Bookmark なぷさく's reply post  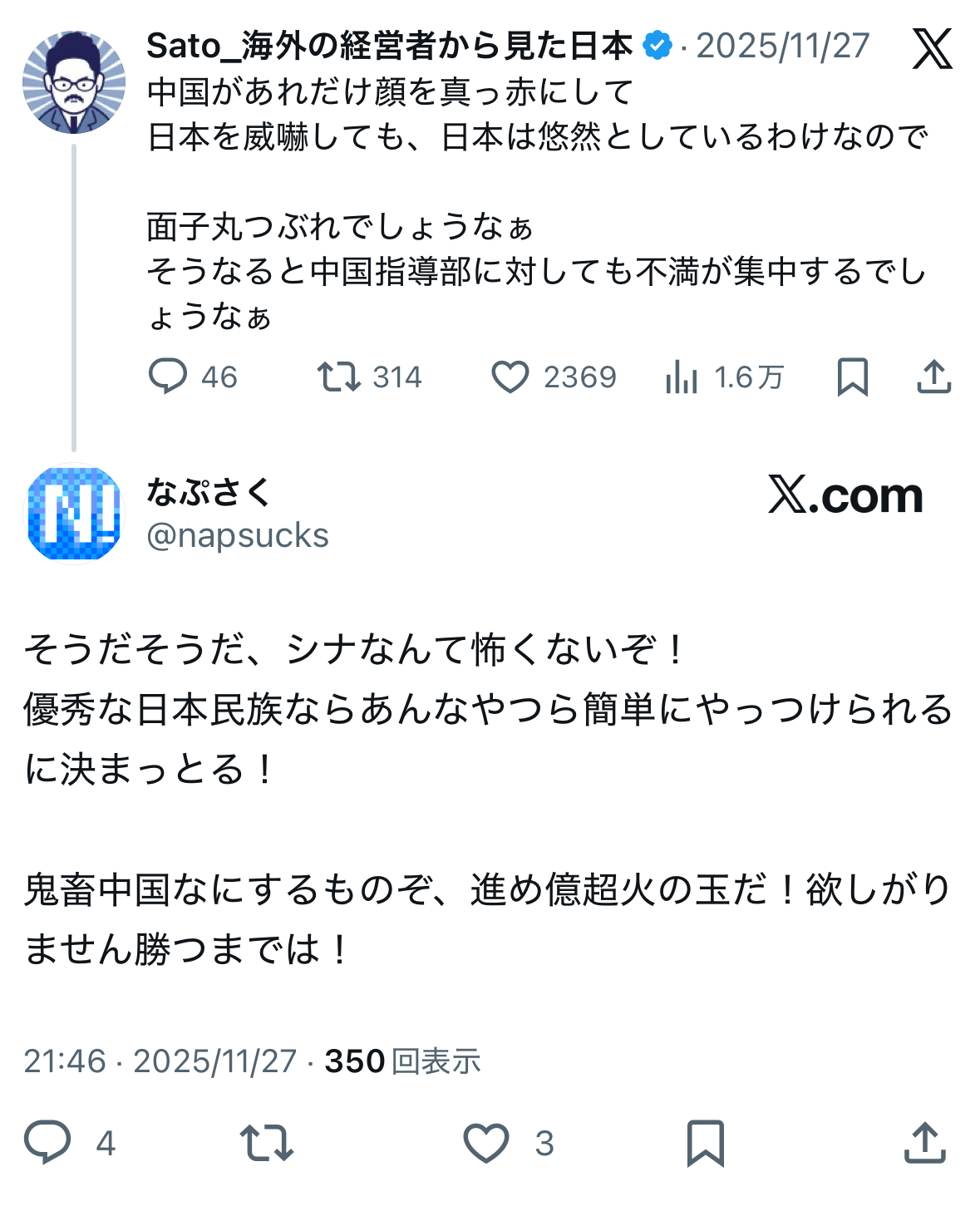point(706,1142)
